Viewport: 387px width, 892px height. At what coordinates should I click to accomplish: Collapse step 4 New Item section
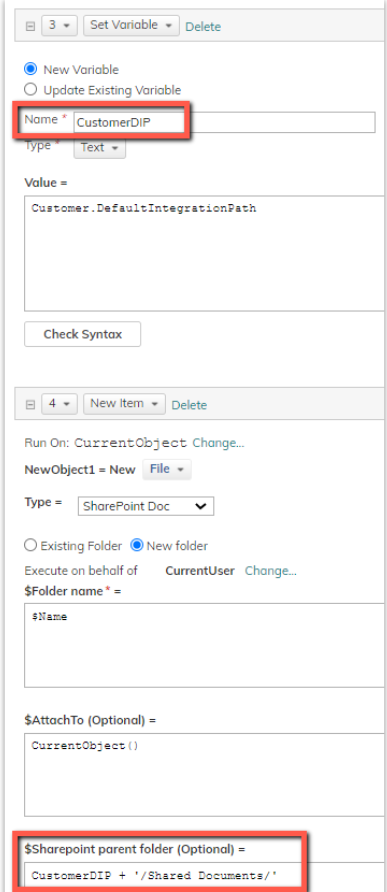(x=31, y=404)
